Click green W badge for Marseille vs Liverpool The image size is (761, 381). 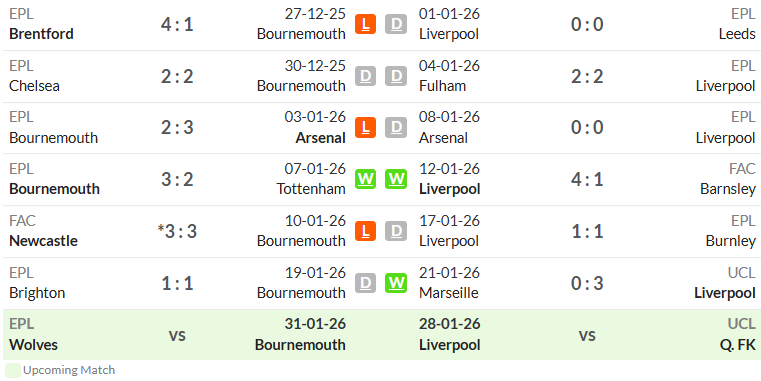click(396, 283)
